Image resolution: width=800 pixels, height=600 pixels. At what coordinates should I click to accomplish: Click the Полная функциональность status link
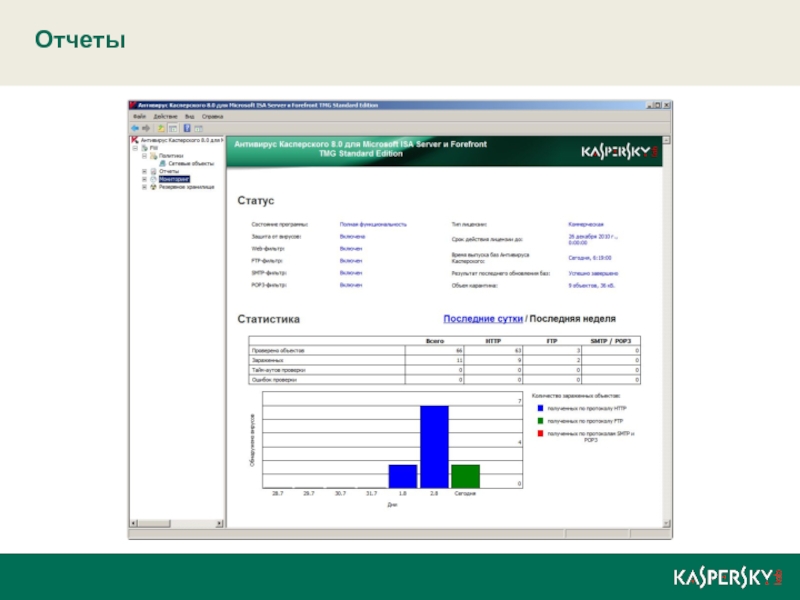coord(373,224)
